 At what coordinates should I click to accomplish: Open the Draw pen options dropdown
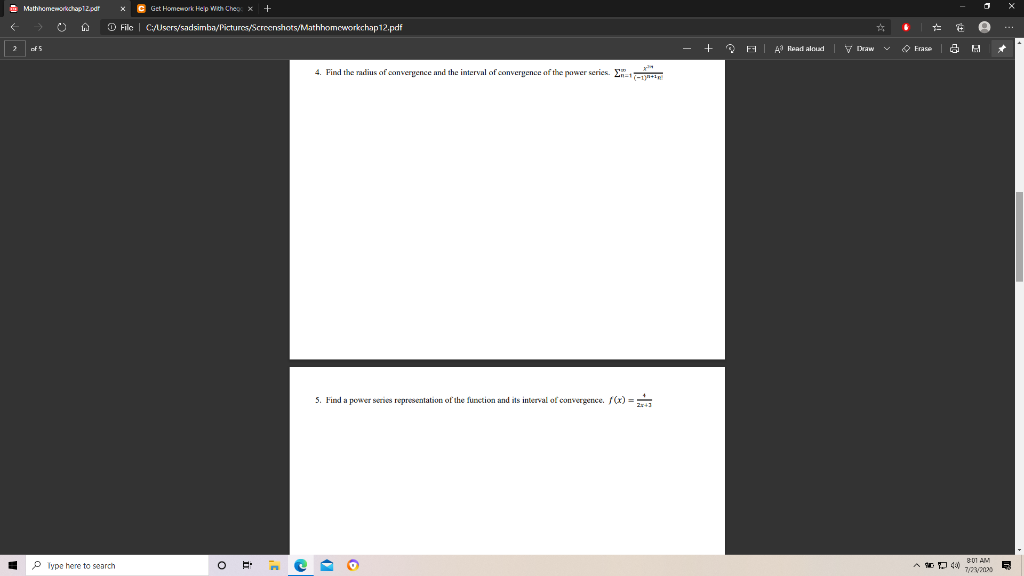click(x=885, y=48)
